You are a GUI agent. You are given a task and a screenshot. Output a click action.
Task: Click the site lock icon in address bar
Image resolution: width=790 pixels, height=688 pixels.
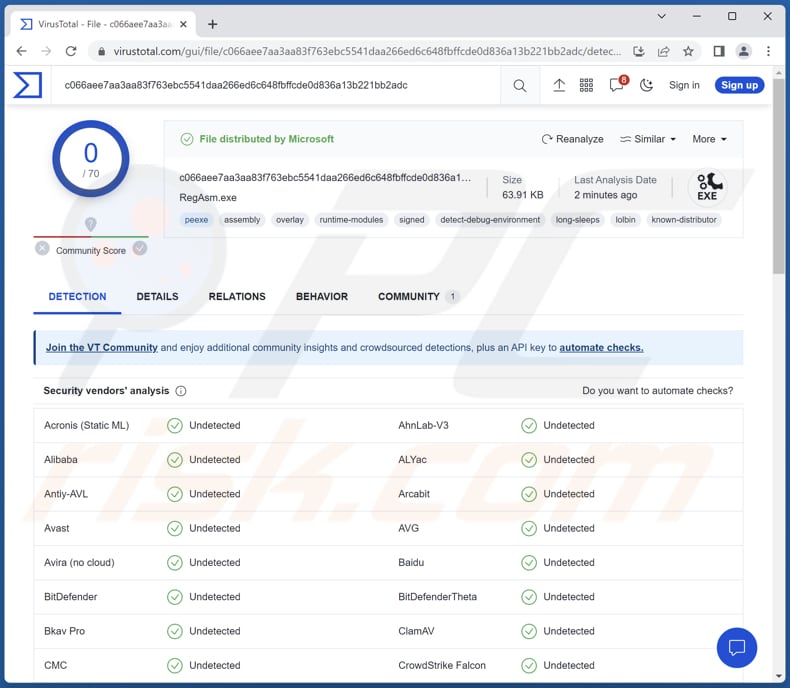101,51
